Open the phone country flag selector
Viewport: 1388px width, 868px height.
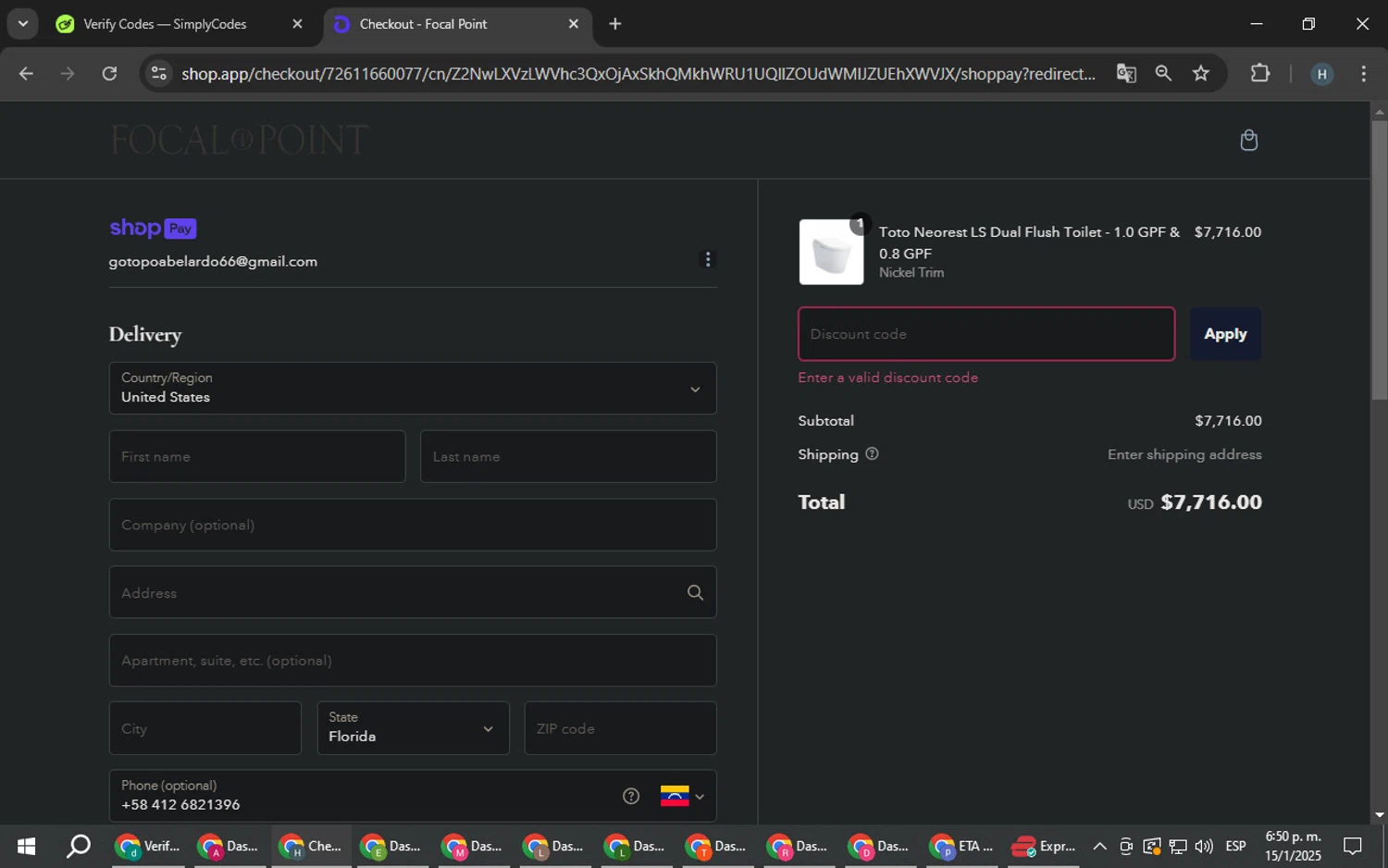pyautogui.click(x=682, y=796)
